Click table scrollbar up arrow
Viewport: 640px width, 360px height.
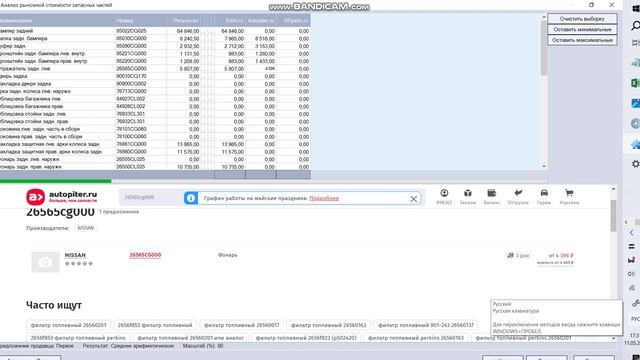coord(544,17)
